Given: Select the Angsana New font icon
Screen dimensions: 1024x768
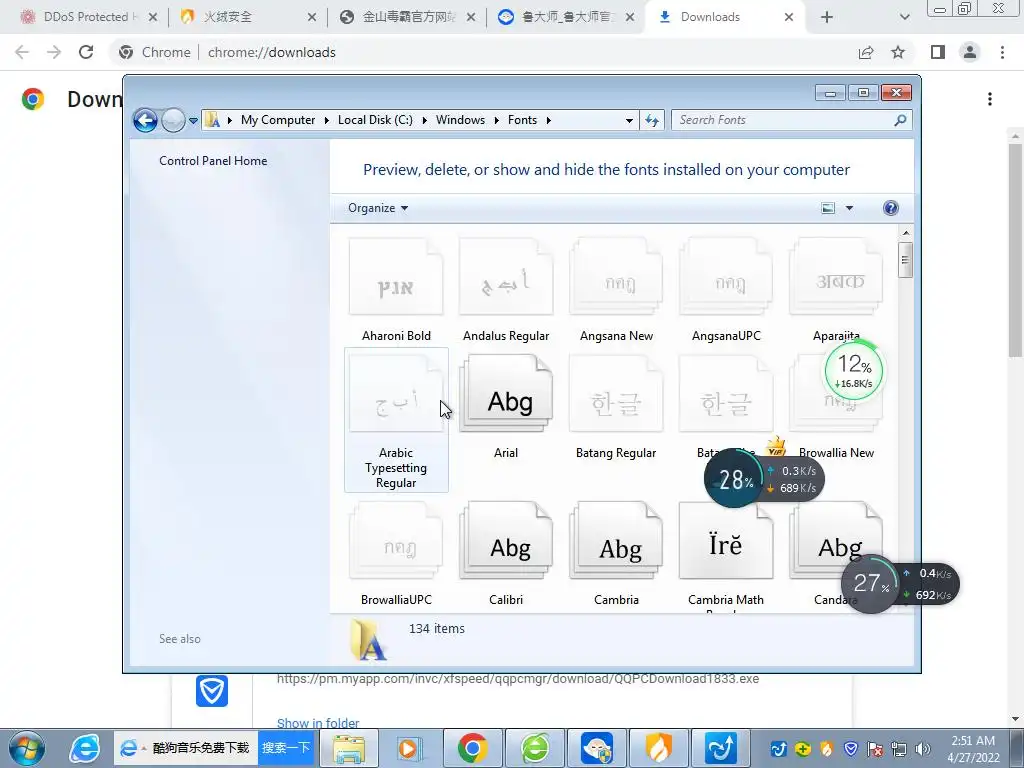Looking at the screenshot, I should tap(616, 278).
